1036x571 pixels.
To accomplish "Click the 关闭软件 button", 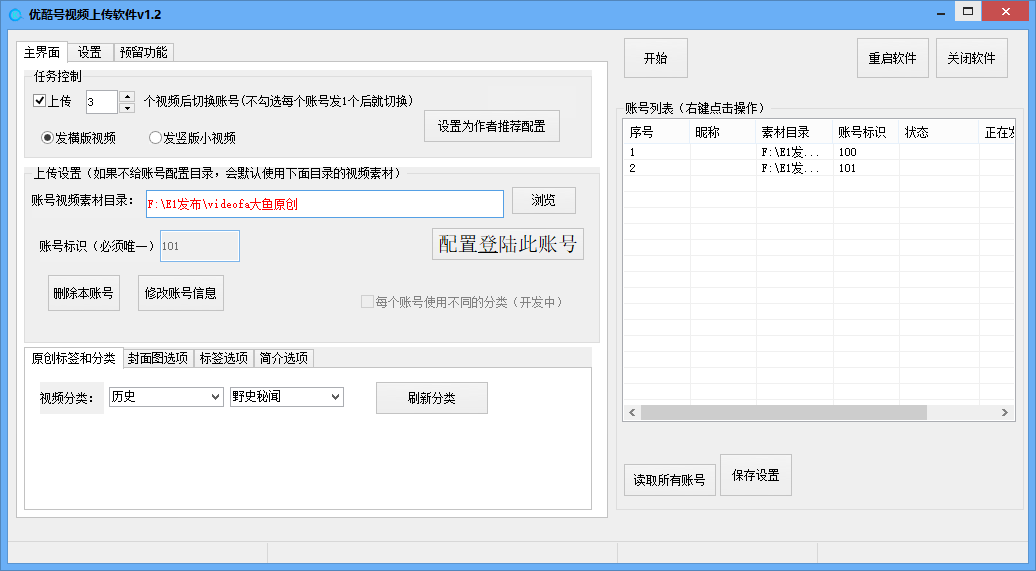I will [x=971, y=58].
